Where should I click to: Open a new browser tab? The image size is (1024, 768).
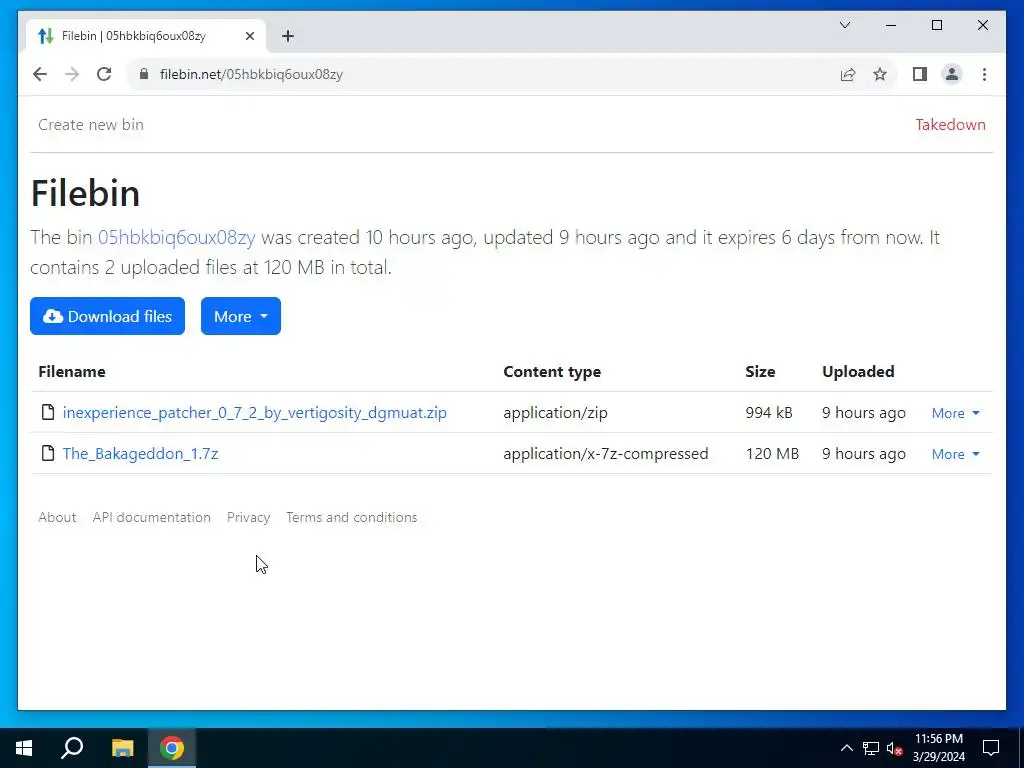point(288,37)
